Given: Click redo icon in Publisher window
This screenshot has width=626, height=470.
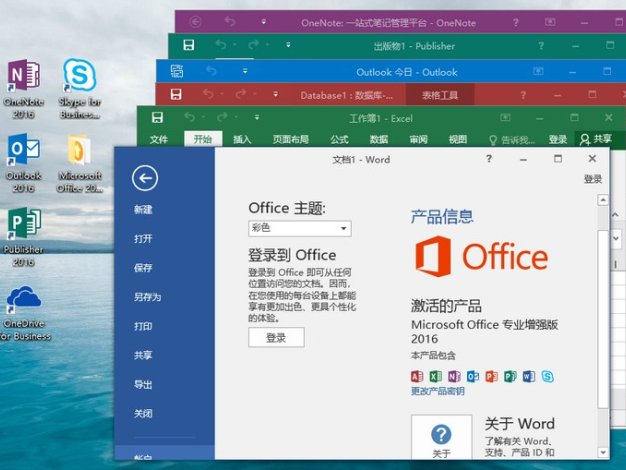Looking at the screenshot, I should click(x=253, y=45).
